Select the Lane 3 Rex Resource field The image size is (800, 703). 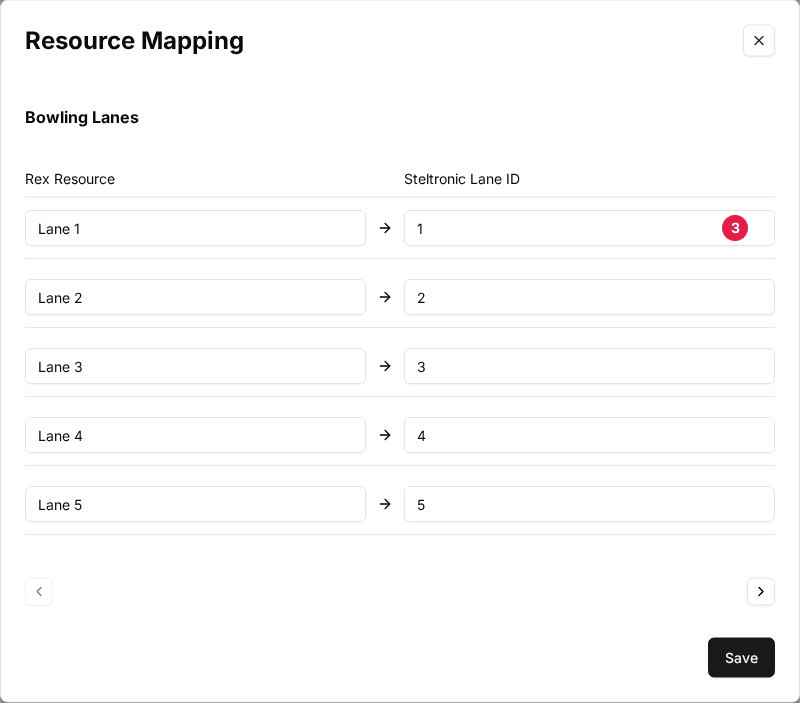(195, 366)
